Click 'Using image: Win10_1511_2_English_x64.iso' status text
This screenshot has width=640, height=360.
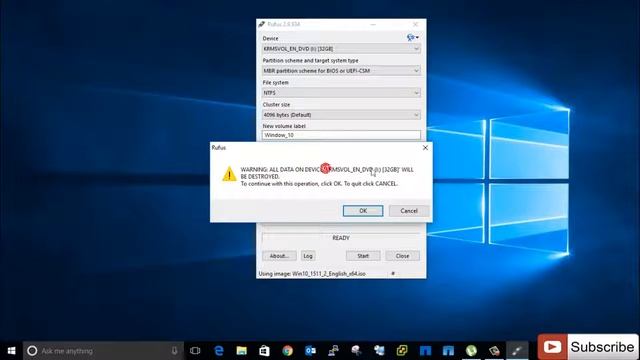pyautogui.click(x=312, y=274)
